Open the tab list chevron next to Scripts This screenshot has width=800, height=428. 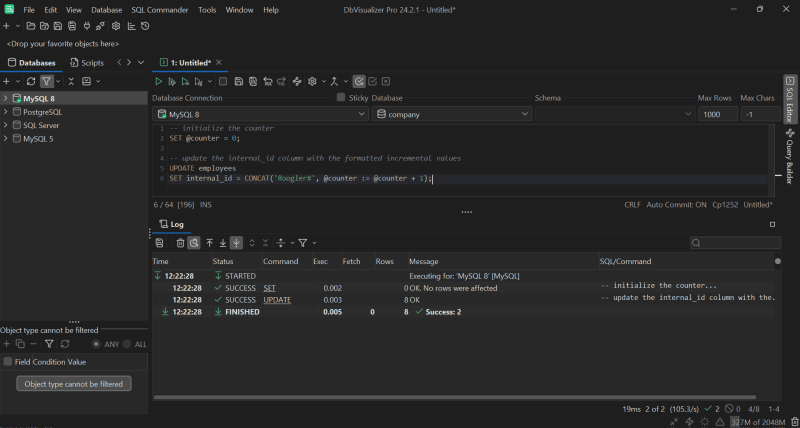click(x=141, y=62)
